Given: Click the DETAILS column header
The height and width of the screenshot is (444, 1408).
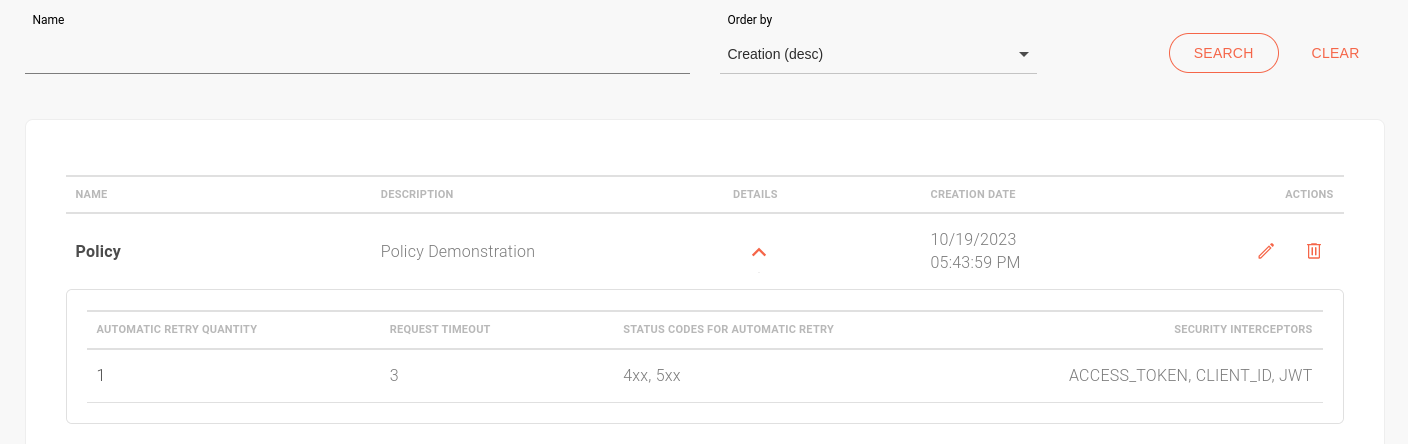Looking at the screenshot, I should (x=755, y=194).
